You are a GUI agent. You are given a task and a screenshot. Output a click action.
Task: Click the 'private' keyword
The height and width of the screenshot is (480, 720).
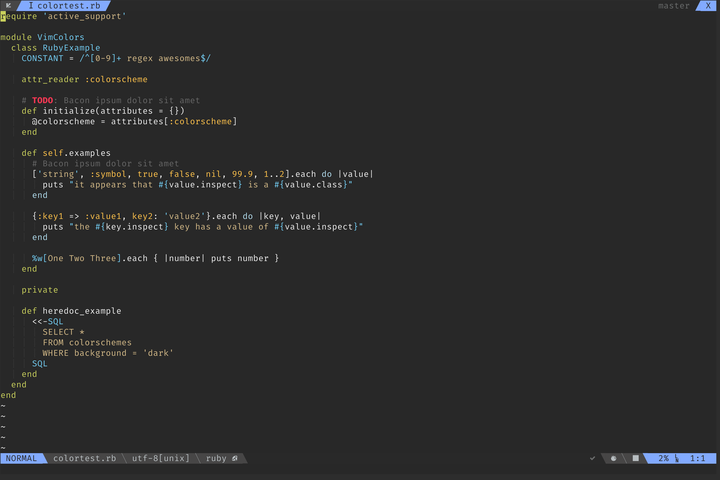39,290
